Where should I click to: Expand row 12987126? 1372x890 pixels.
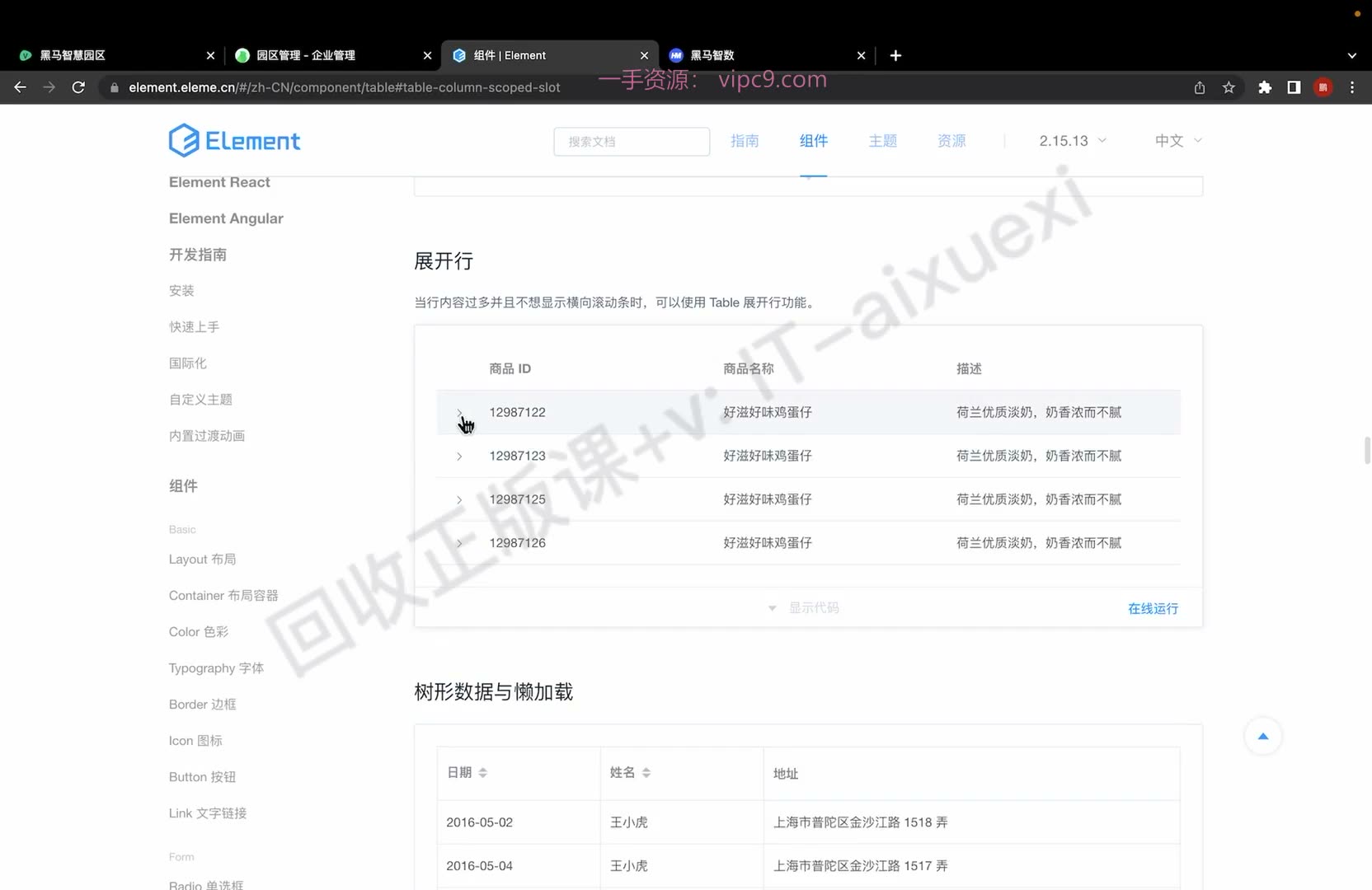click(x=459, y=543)
